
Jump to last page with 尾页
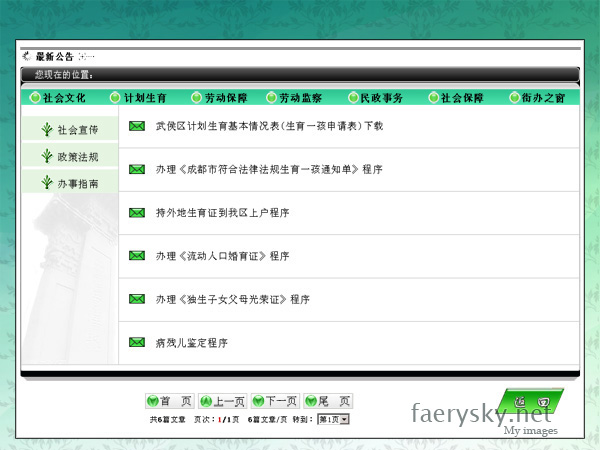(x=328, y=401)
